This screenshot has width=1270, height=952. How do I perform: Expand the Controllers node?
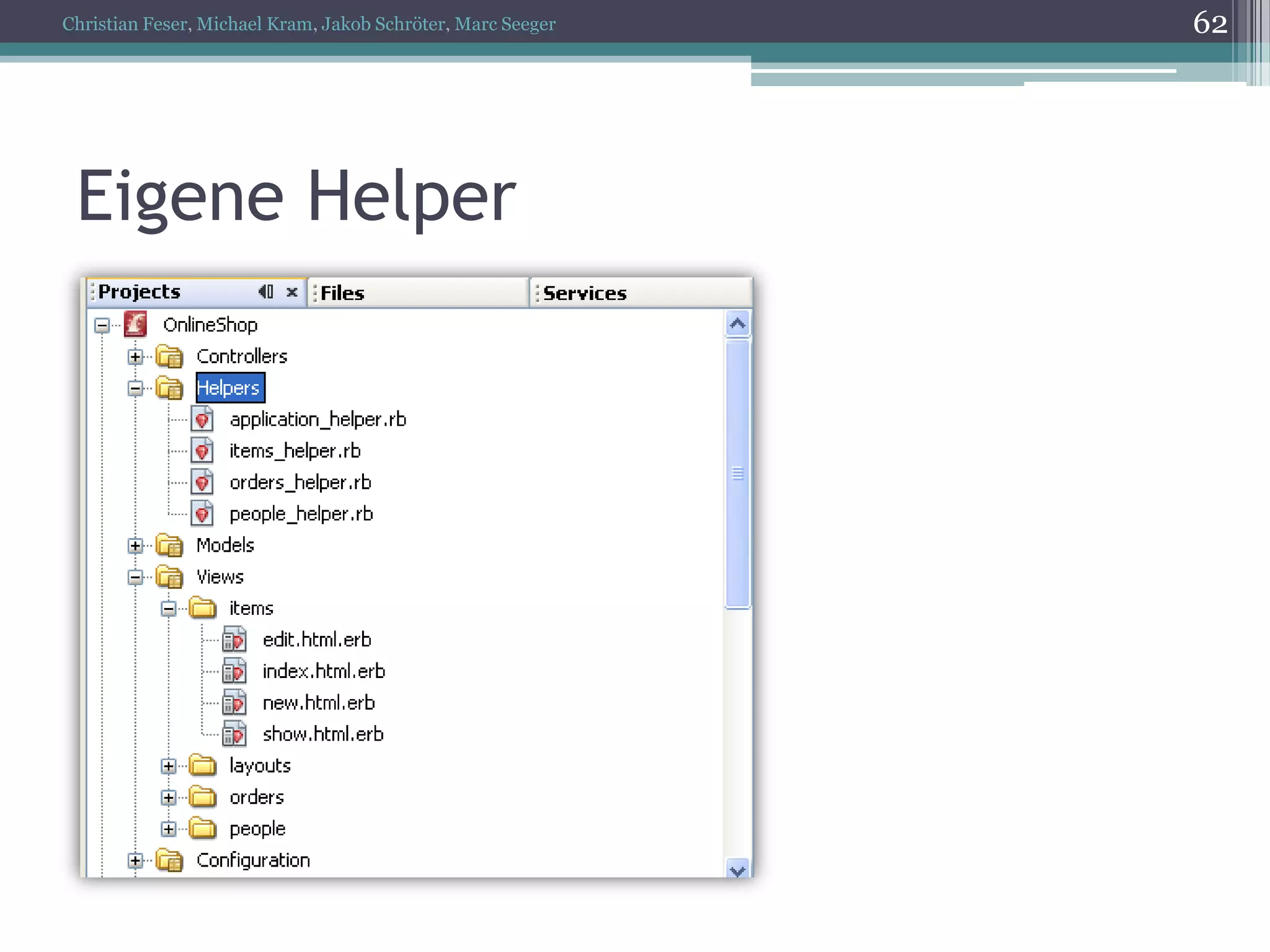coord(135,356)
